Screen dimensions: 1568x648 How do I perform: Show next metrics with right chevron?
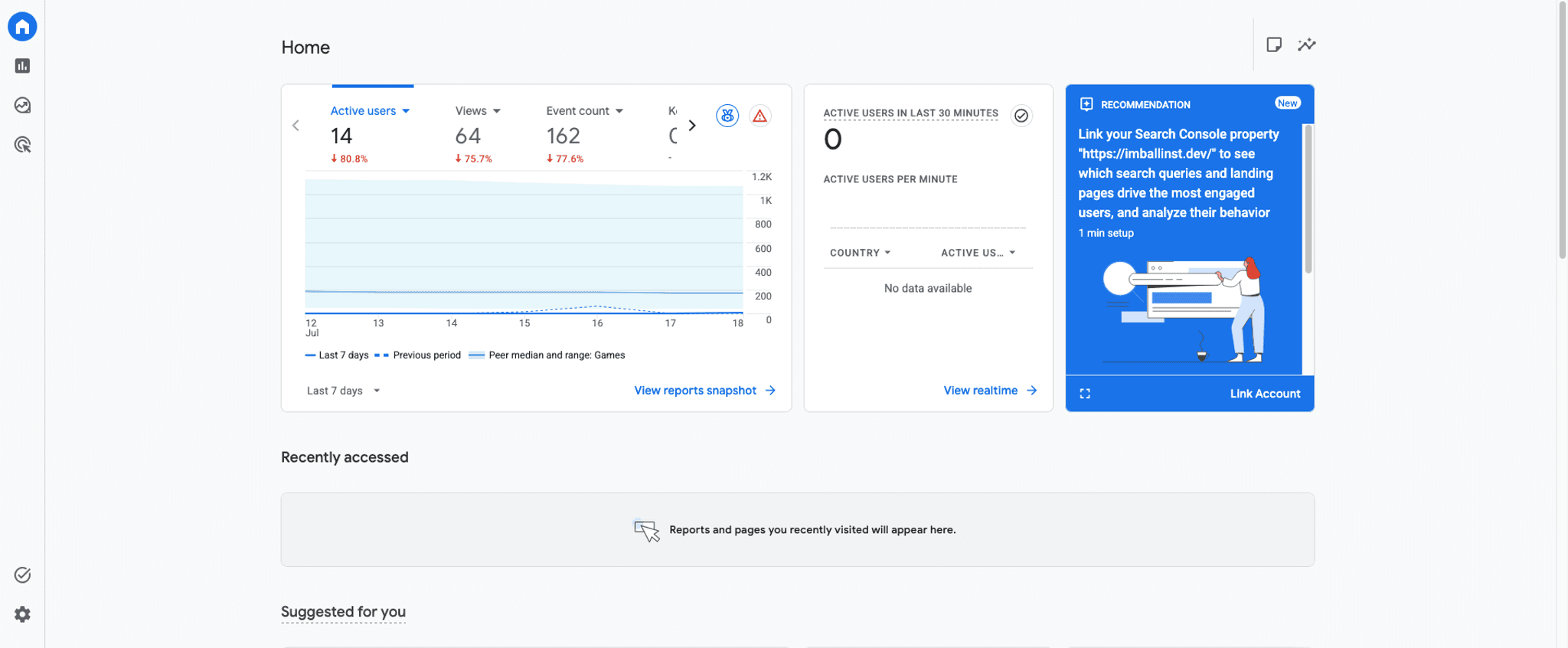click(x=692, y=126)
